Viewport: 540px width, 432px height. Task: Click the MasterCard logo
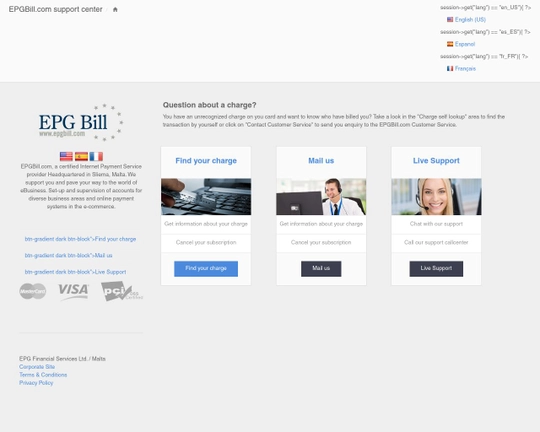[33, 291]
